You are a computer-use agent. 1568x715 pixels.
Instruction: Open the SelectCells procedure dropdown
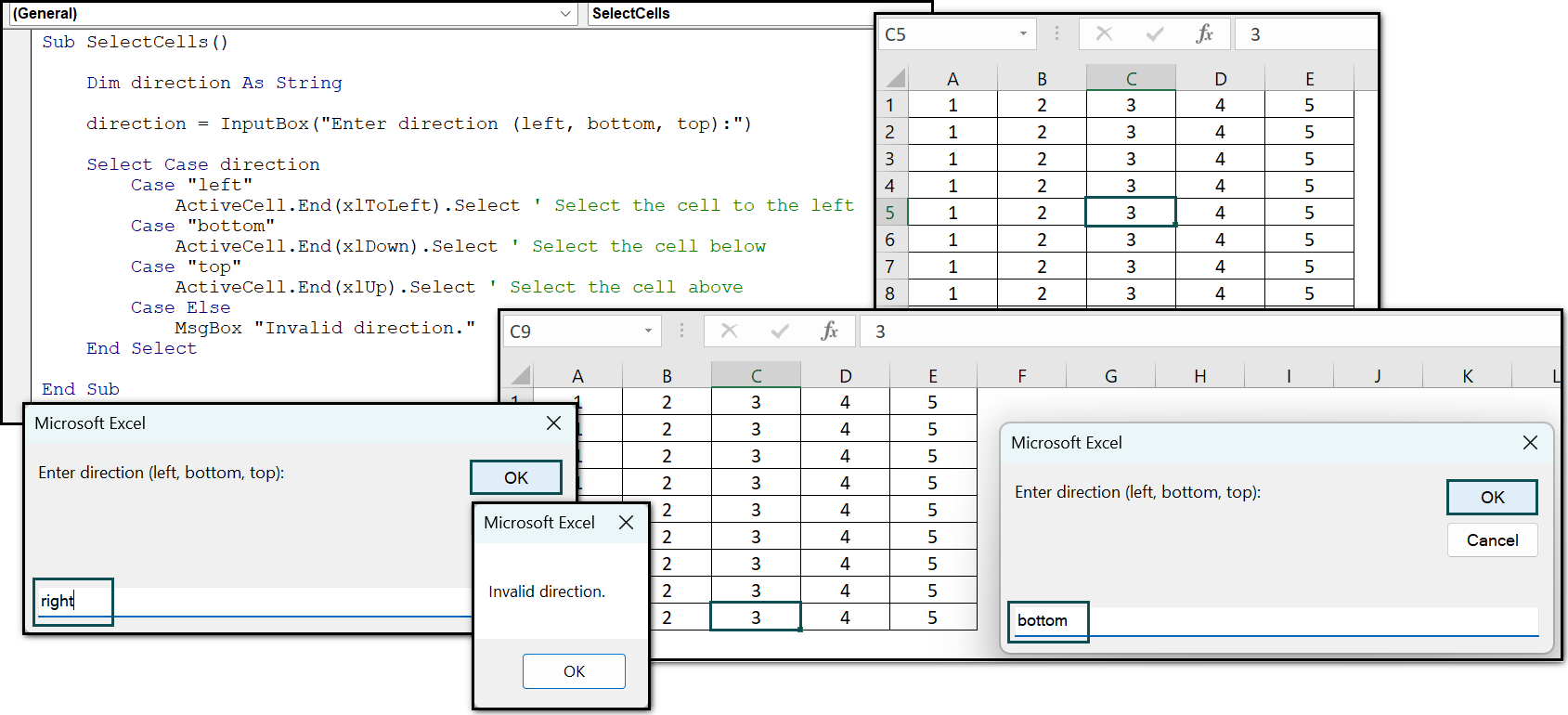733,13
